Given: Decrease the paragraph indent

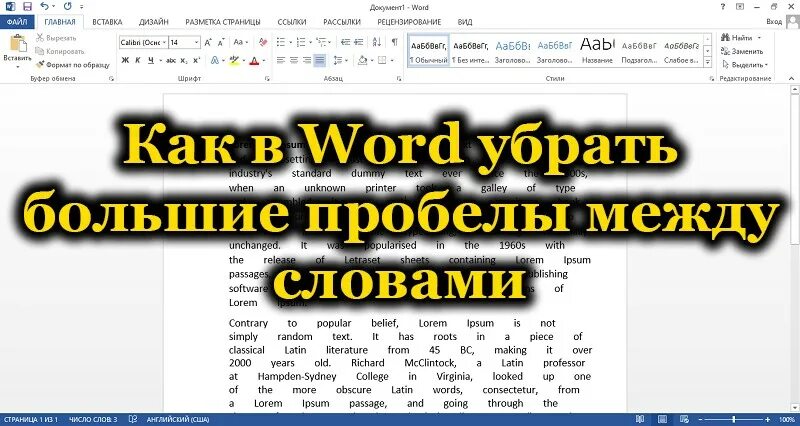Looking at the screenshot, I should (345, 42).
